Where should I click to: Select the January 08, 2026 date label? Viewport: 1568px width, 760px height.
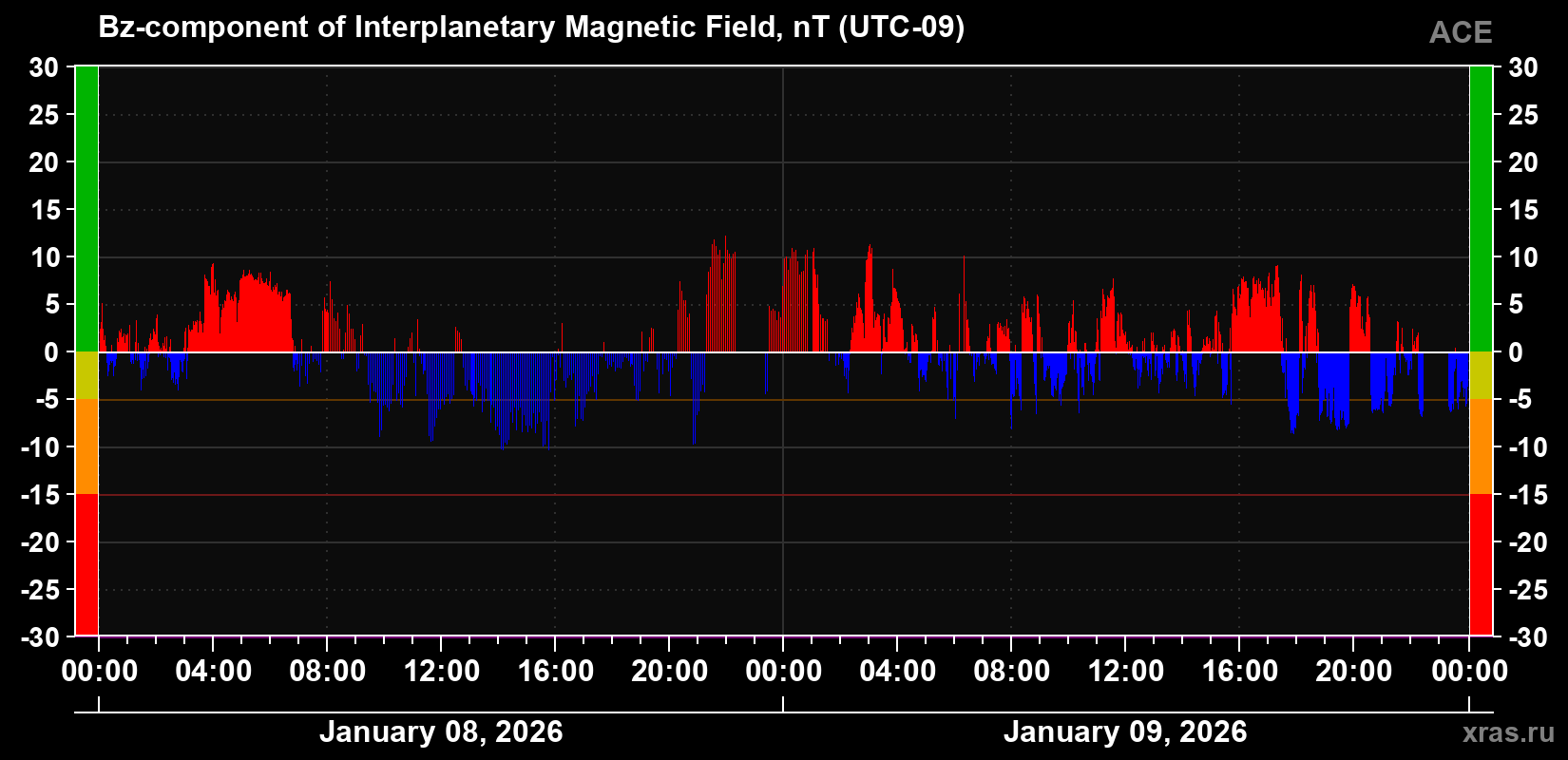(441, 732)
